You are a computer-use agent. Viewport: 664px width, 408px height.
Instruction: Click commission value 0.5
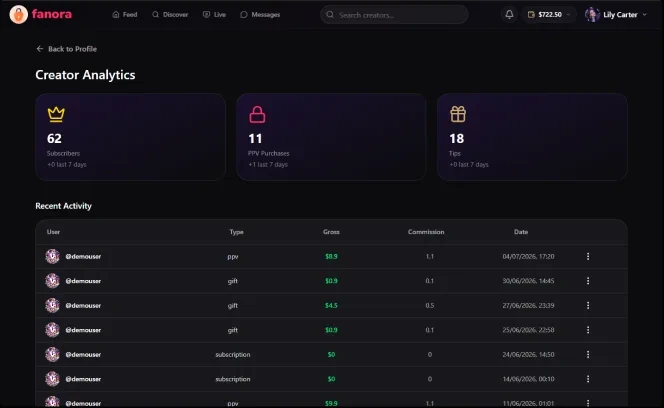429,305
